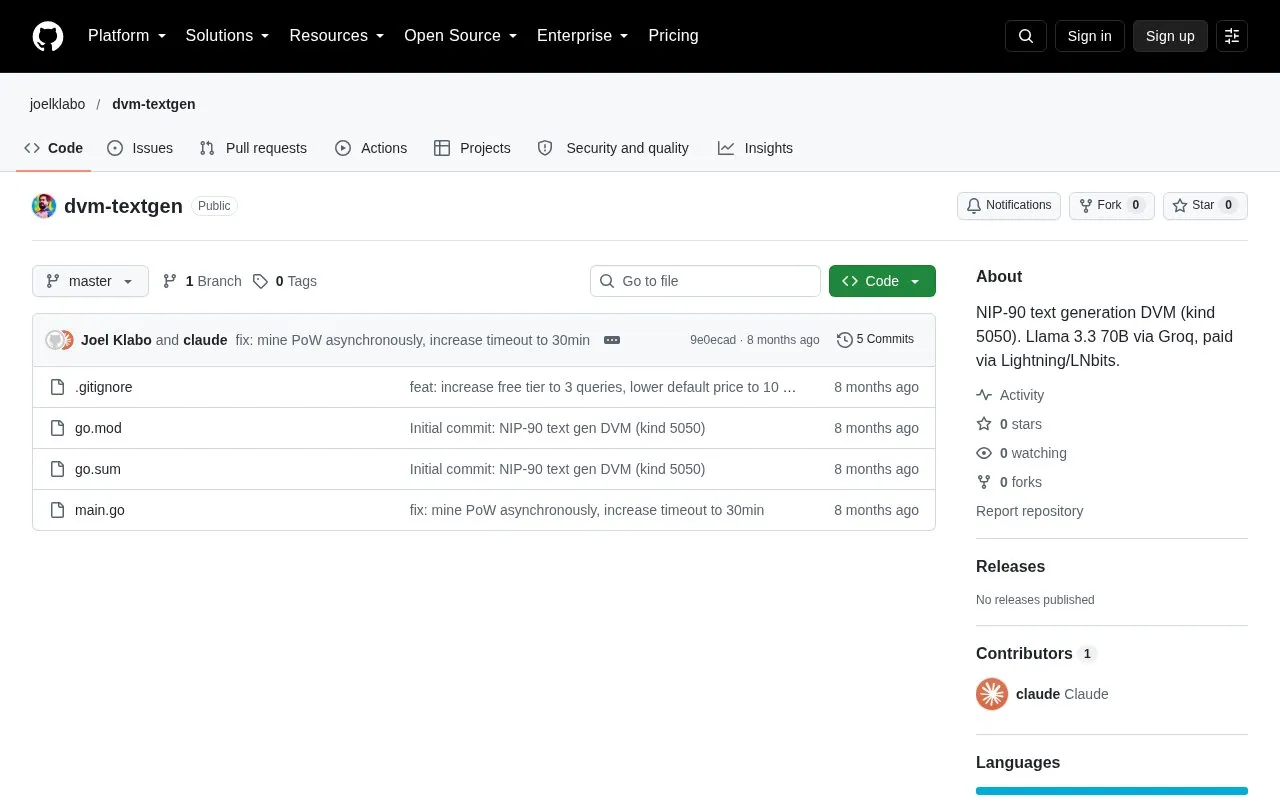Open commit hash 9e0ecad
The height and width of the screenshot is (800, 1280).
coord(713,340)
